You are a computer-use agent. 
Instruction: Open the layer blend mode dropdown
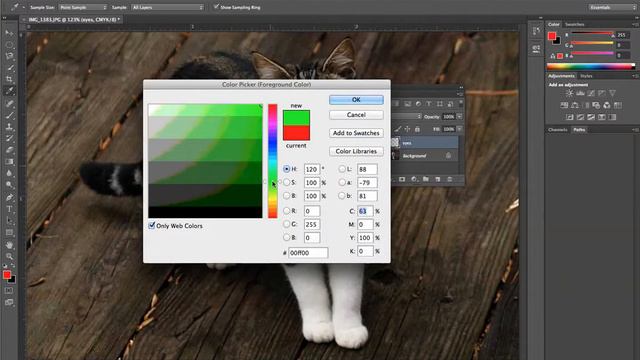[x=407, y=116]
